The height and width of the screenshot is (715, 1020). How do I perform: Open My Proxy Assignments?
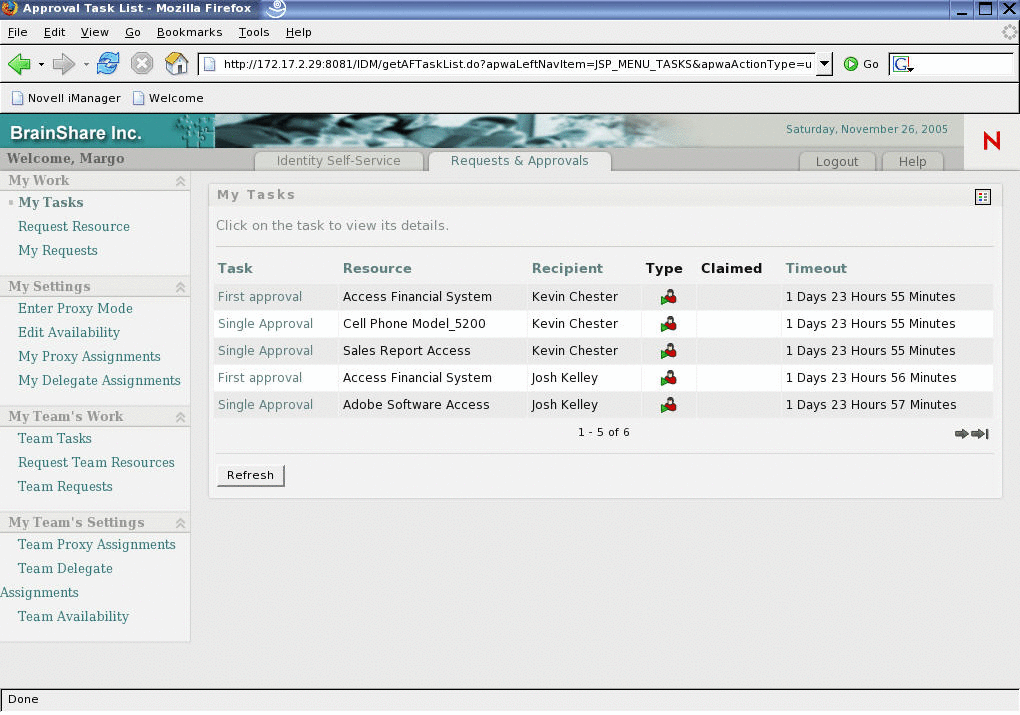click(x=89, y=357)
